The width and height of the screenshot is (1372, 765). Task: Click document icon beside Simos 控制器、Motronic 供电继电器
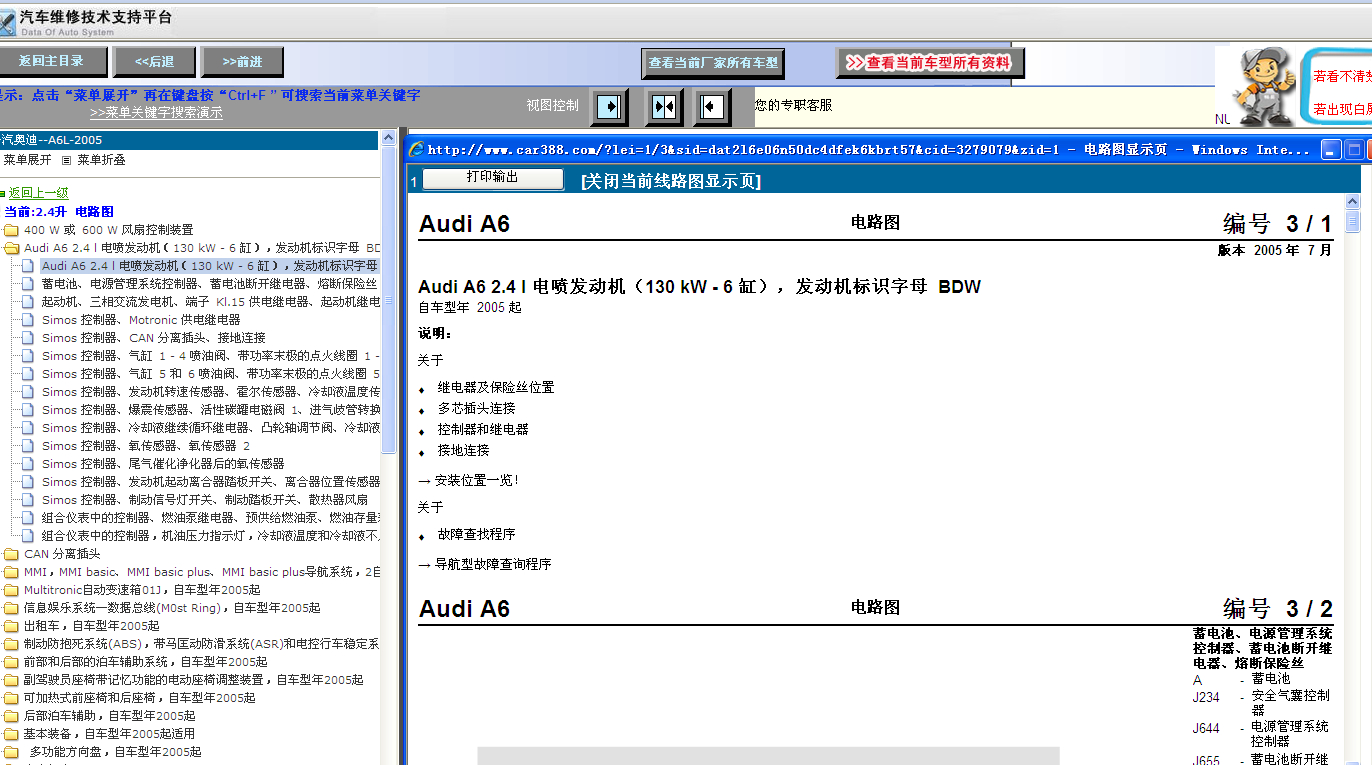click(x=29, y=320)
